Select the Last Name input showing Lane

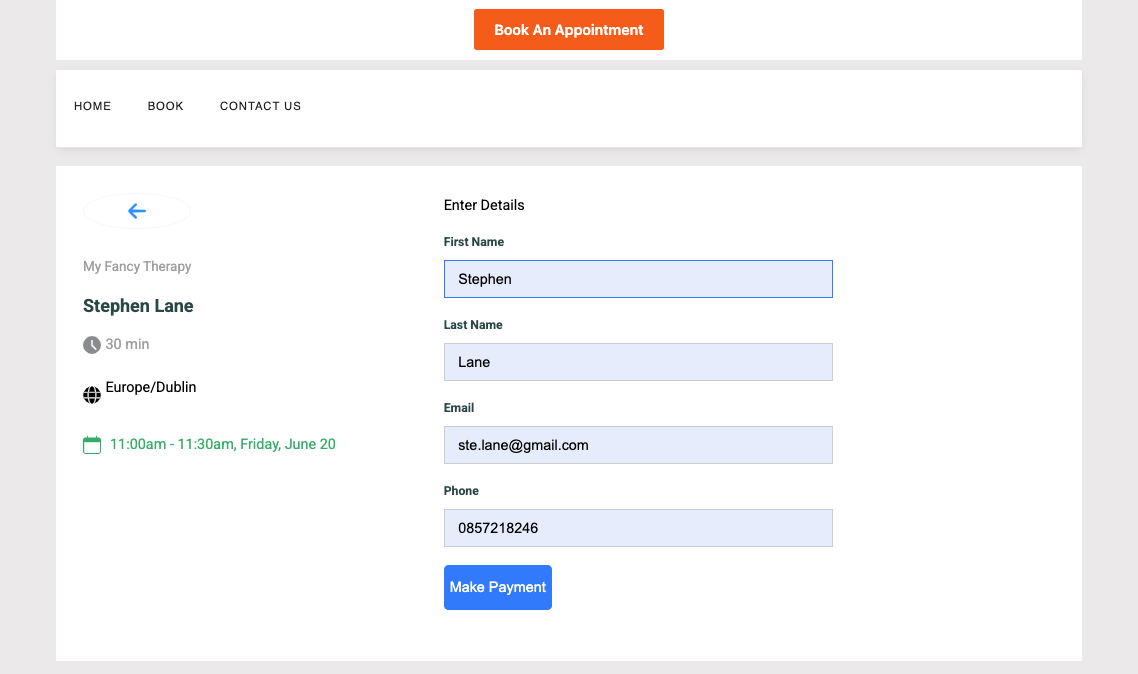(x=638, y=362)
